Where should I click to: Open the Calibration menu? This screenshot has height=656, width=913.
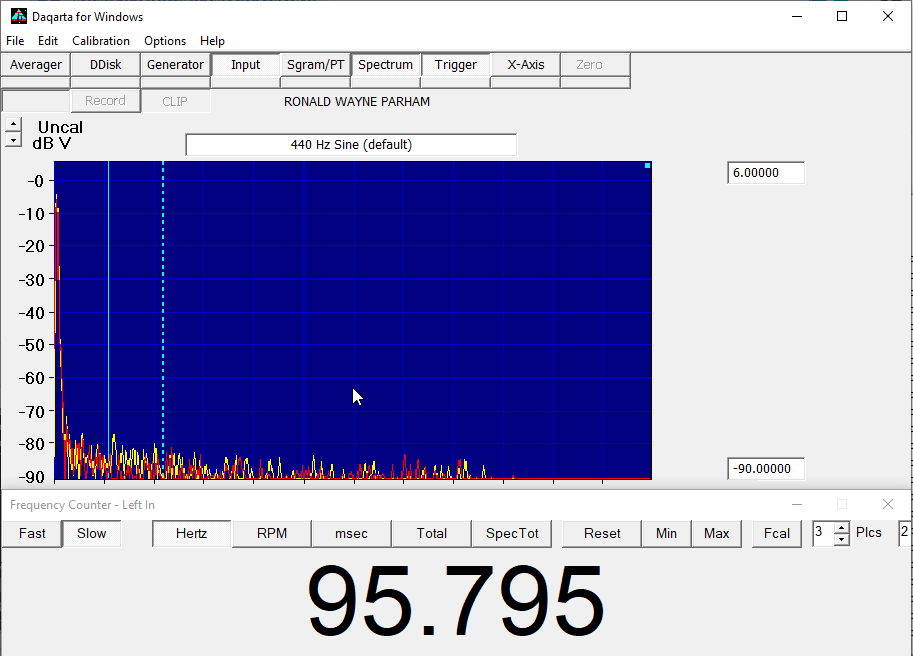click(101, 41)
